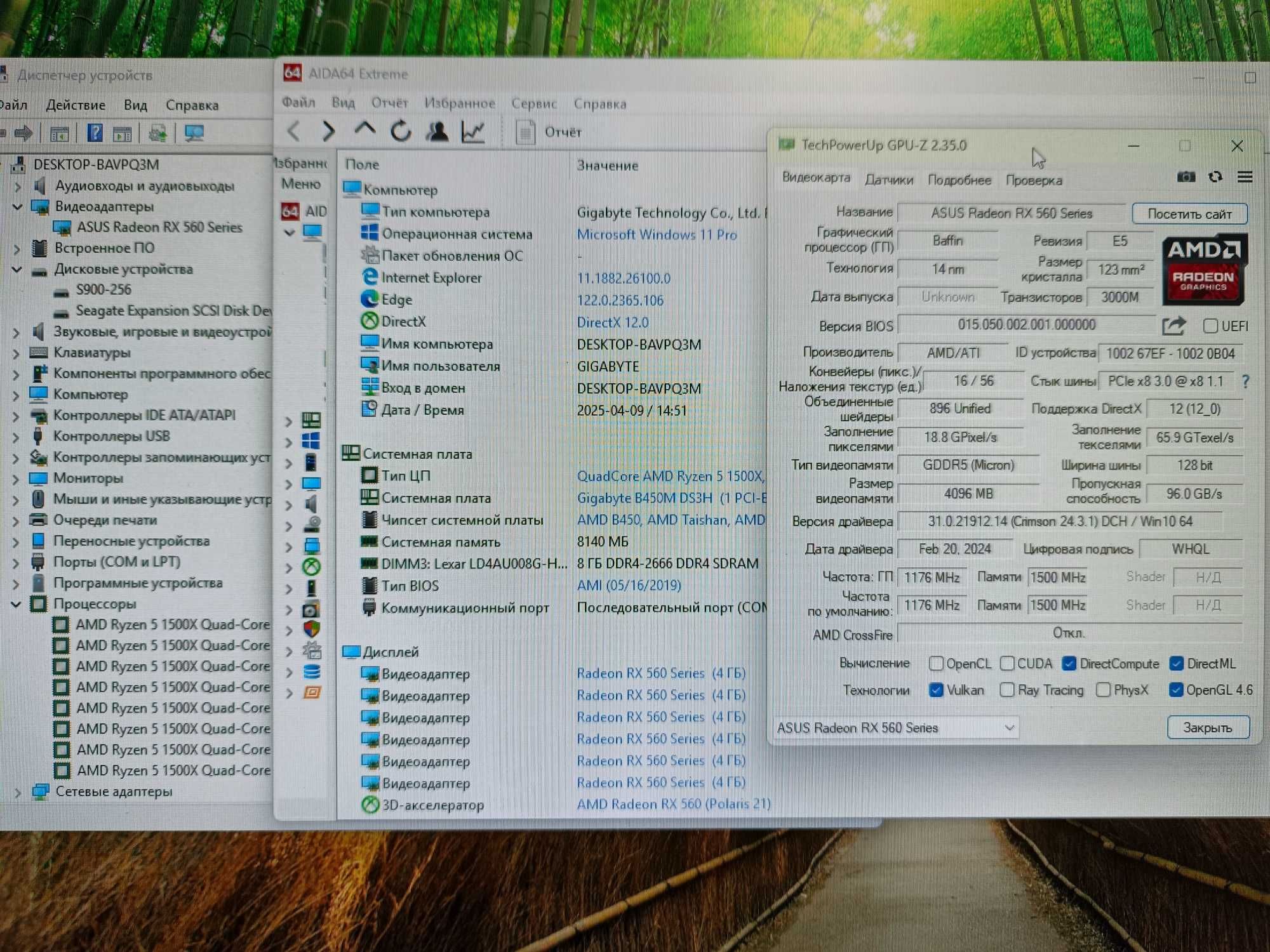Click the Device Manager help question icon
Screen dimensions: 1270x952
coord(95,133)
